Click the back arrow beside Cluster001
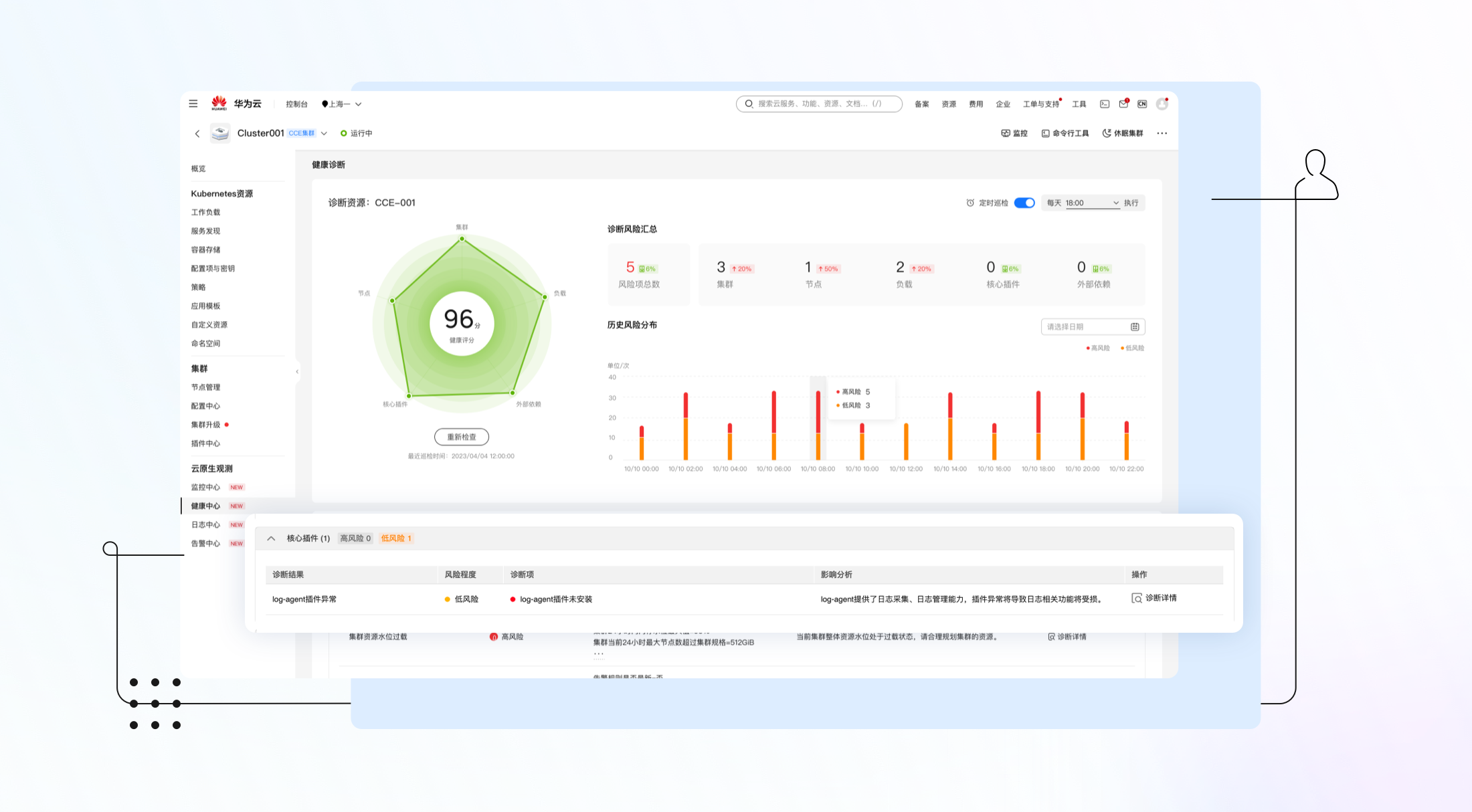1472x812 pixels. coord(197,134)
